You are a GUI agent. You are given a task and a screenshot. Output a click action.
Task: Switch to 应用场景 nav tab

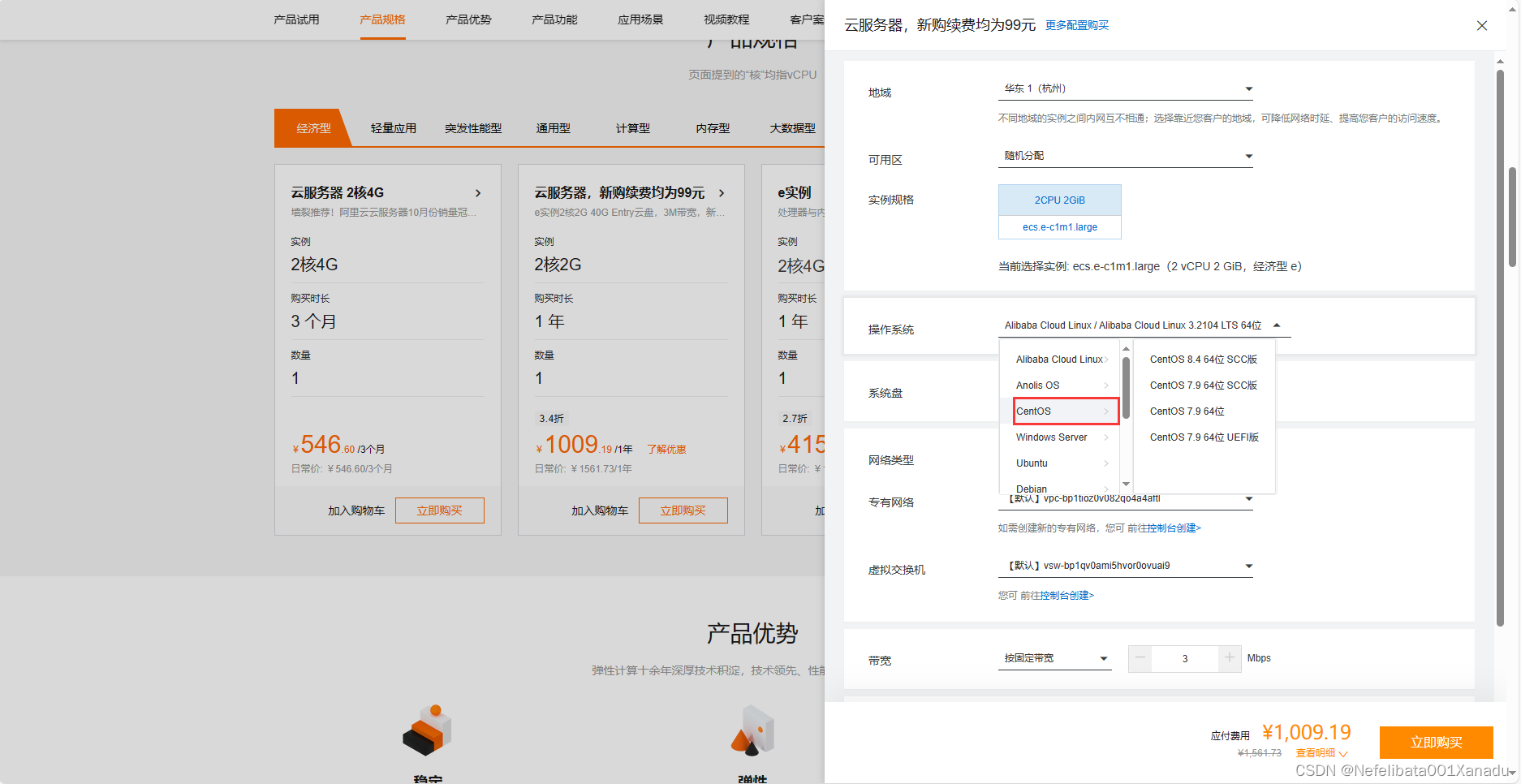pos(640,19)
